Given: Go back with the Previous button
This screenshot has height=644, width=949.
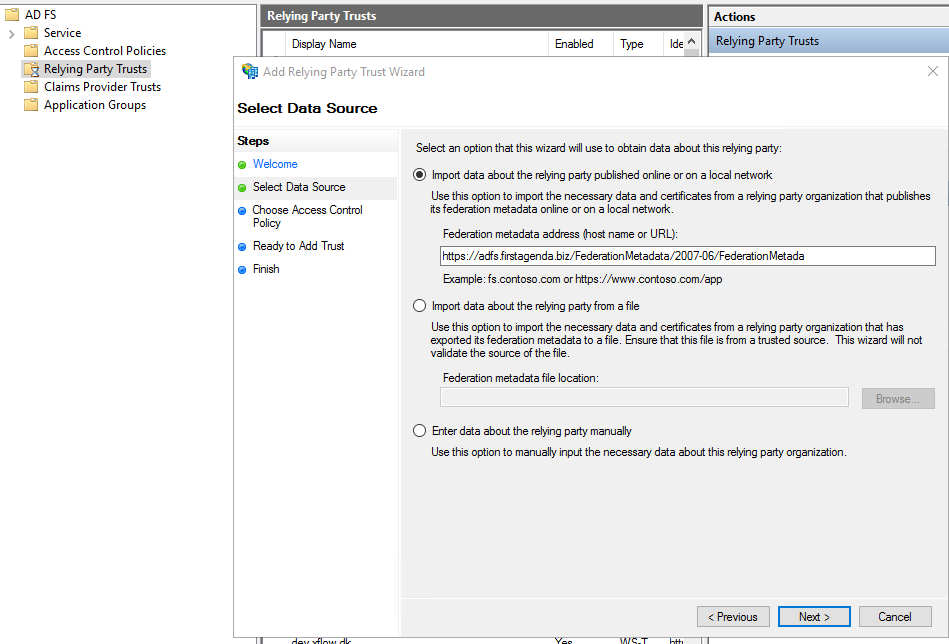Looking at the screenshot, I should coord(733,617).
